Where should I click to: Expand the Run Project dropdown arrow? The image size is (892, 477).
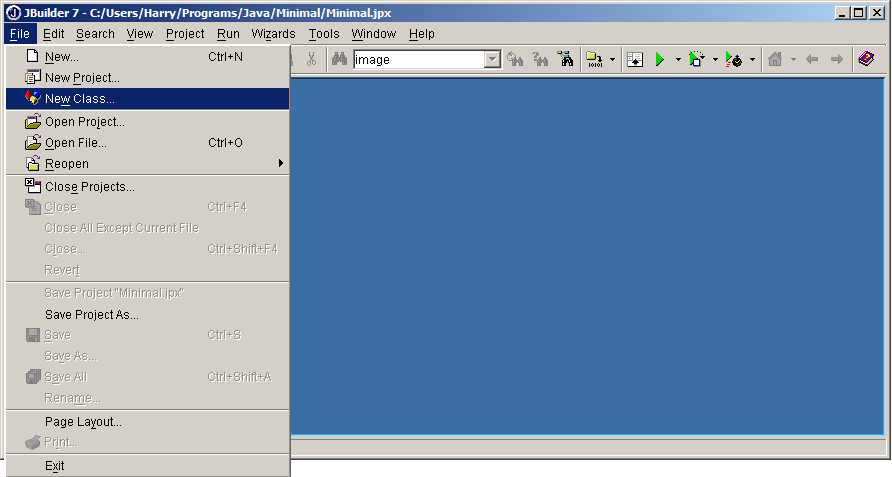(678, 59)
